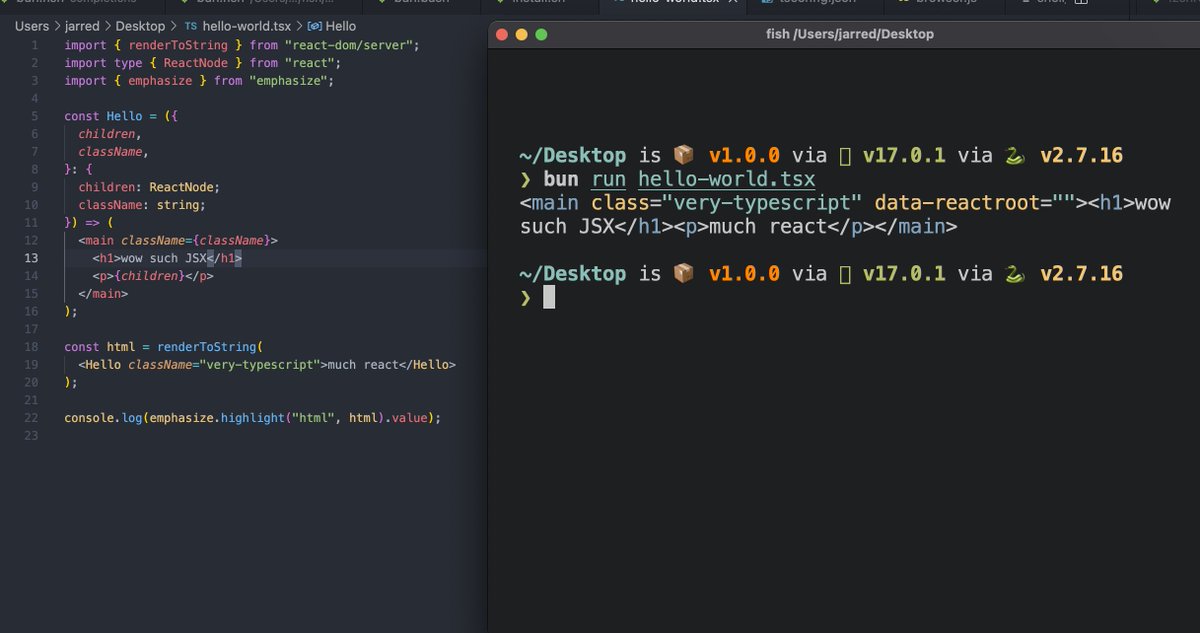Click 'console' on line 22
This screenshot has height=633, width=1200.
[x=89, y=418]
